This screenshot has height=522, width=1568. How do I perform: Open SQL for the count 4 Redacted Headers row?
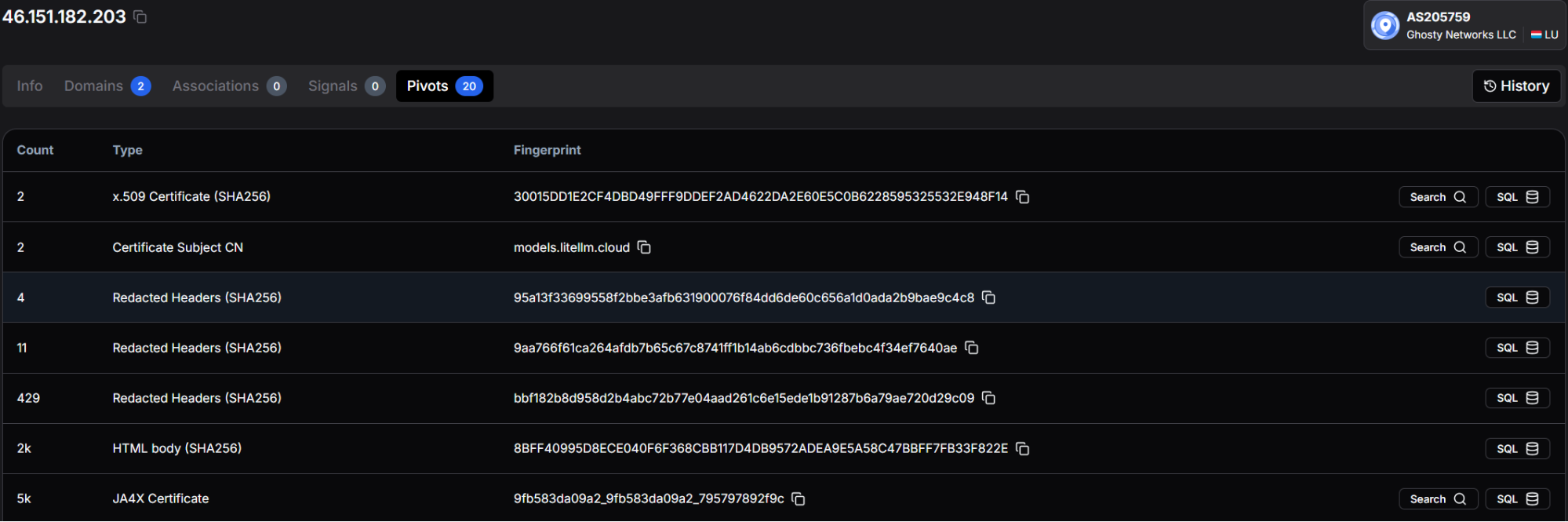[x=1517, y=298]
